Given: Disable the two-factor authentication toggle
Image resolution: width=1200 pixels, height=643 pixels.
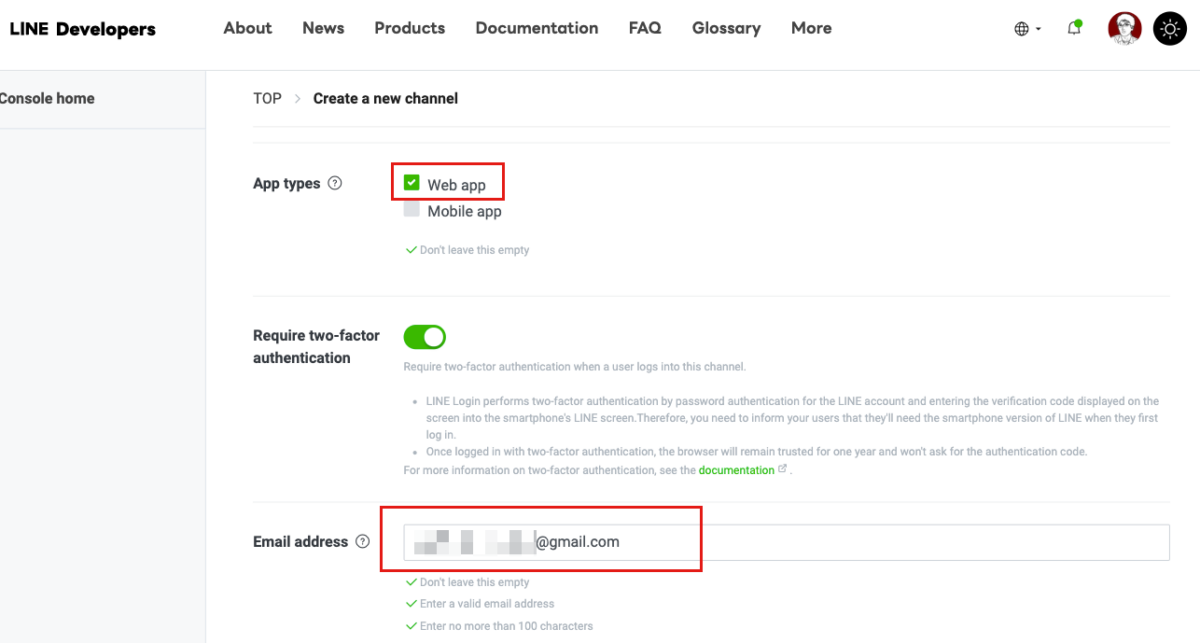Looking at the screenshot, I should click(x=424, y=337).
